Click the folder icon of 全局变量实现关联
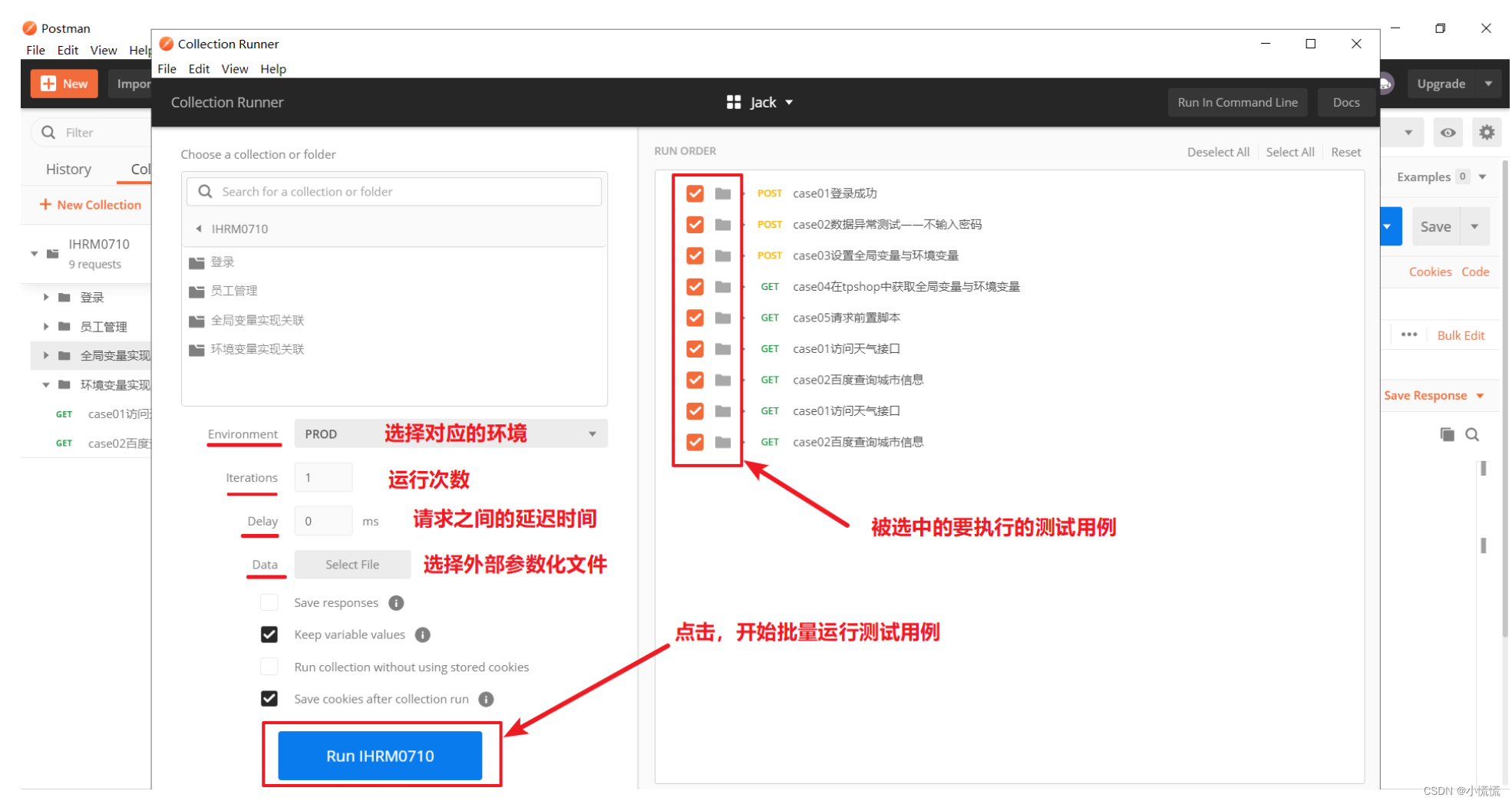Screen dimensions: 1512x804 [x=196, y=321]
